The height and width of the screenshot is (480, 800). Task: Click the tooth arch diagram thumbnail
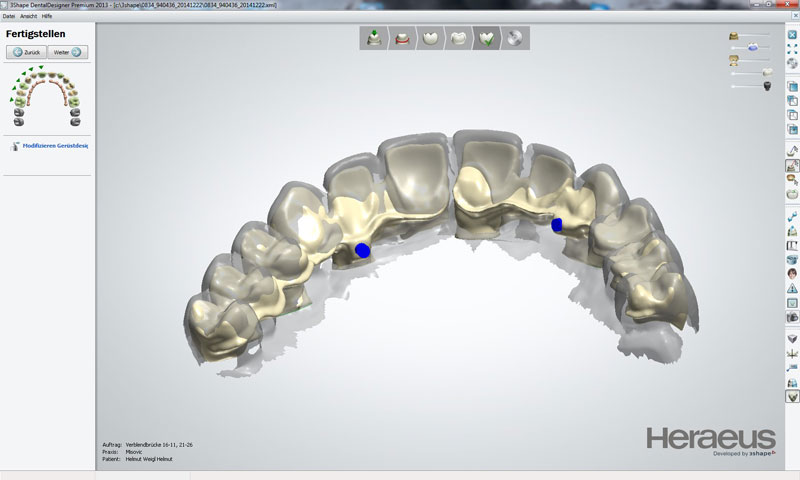46,97
